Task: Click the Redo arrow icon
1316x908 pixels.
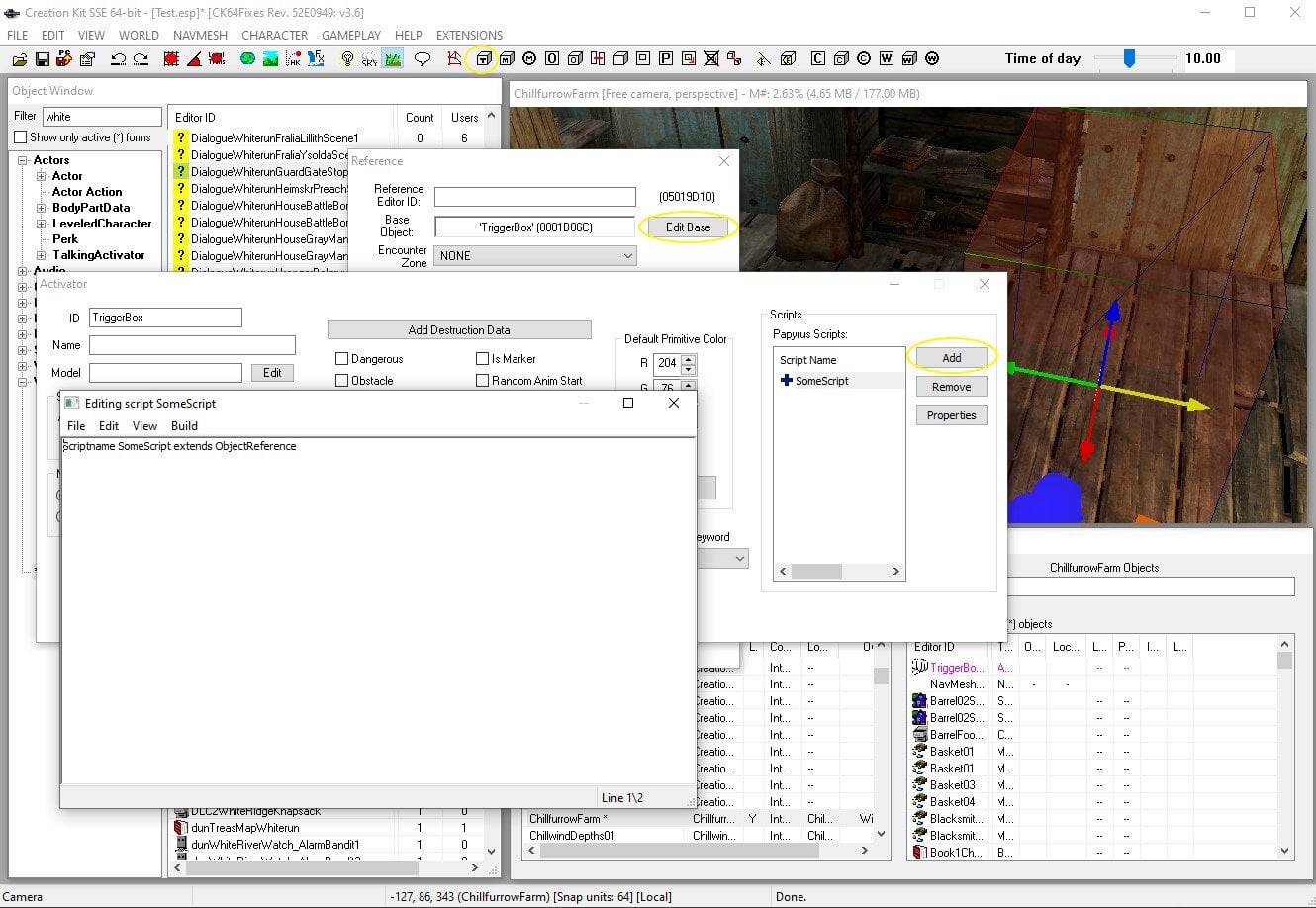Action: click(141, 59)
